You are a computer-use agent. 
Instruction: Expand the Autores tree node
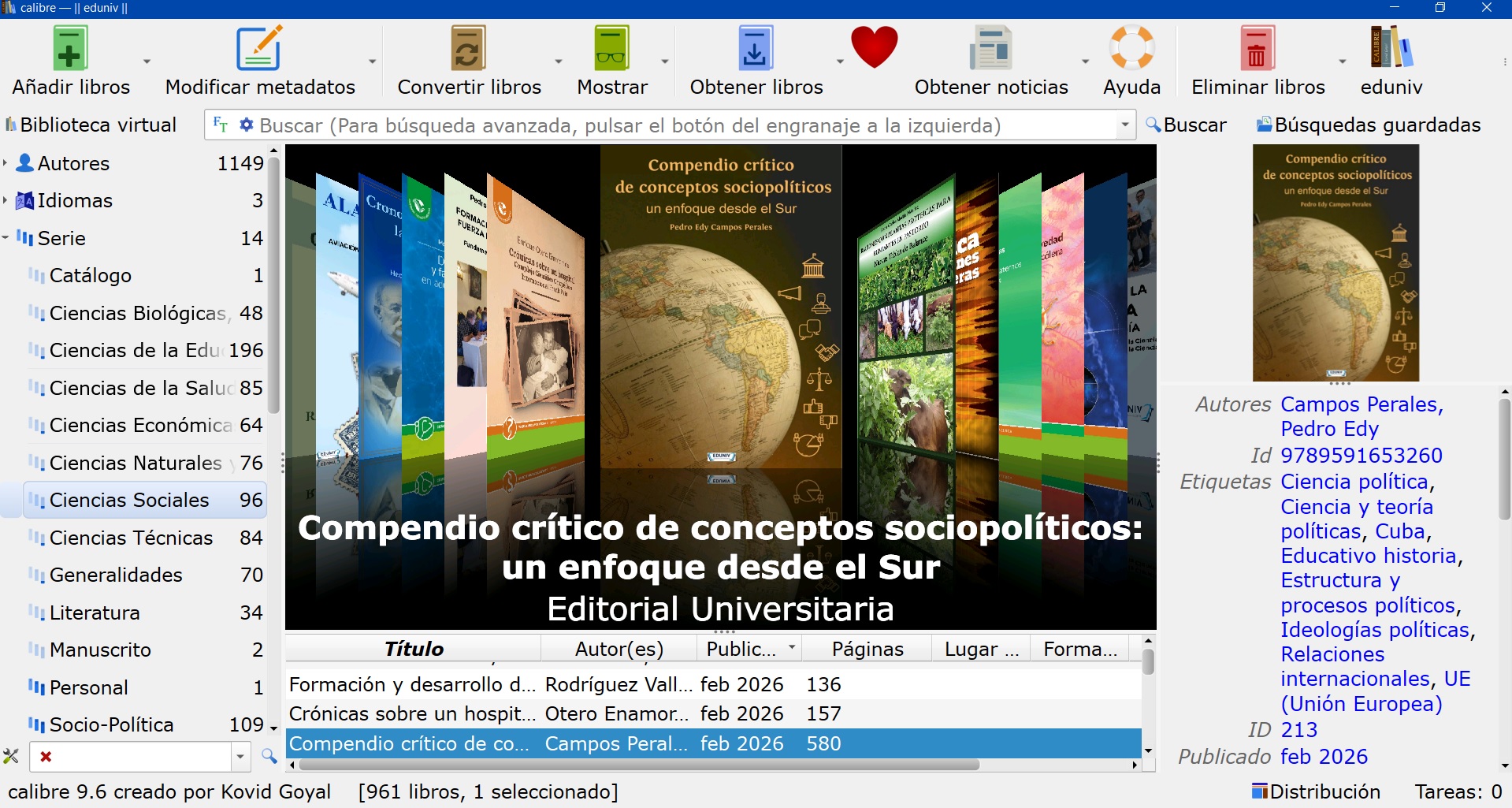(x=6, y=163)
